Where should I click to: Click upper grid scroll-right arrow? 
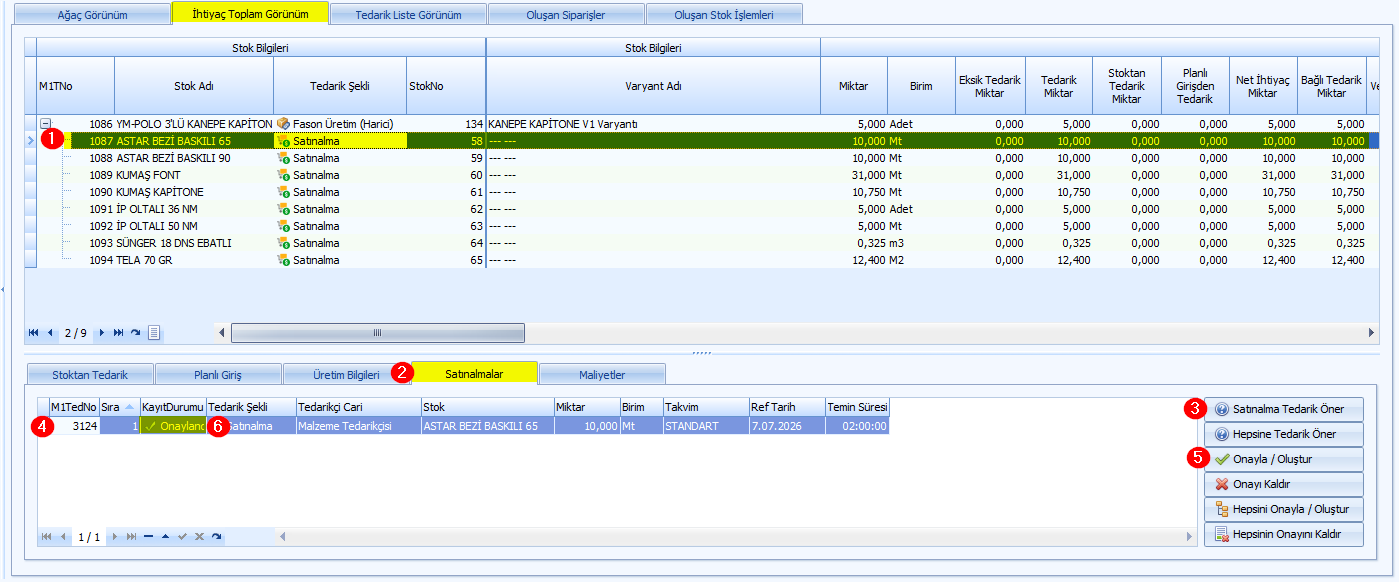coord(1372,332)
